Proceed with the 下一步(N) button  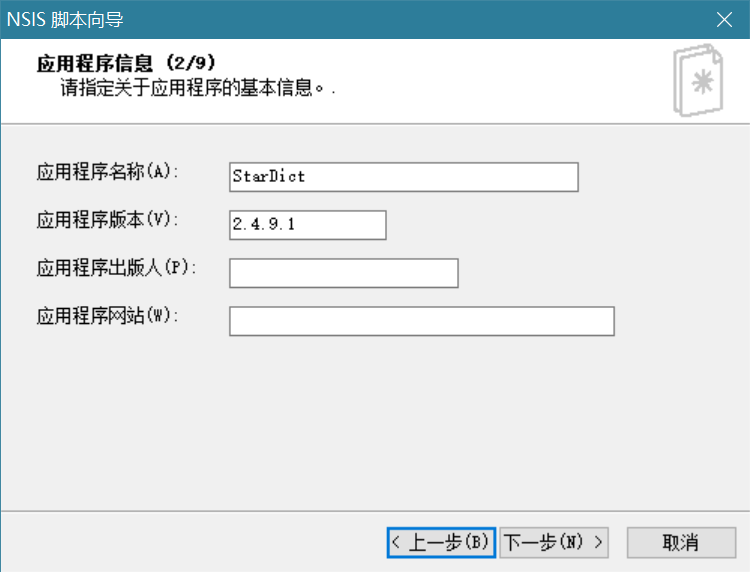point(554,542)
